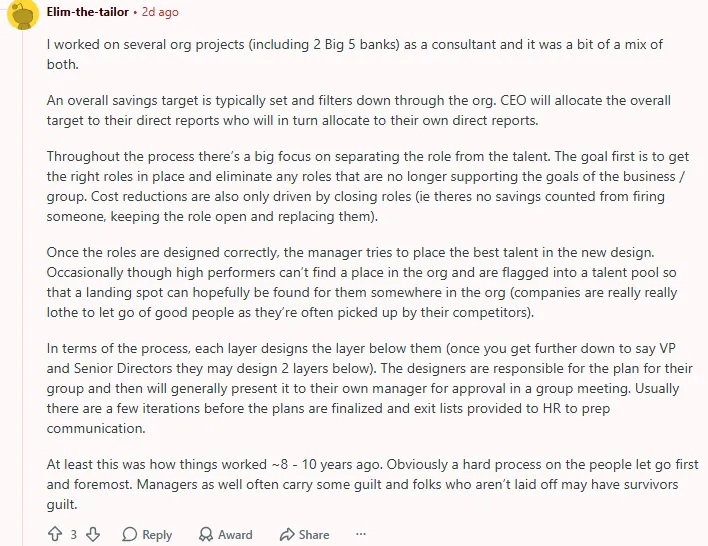
Task: Downvote this comment with the down arrow
Action: [93, 534]
